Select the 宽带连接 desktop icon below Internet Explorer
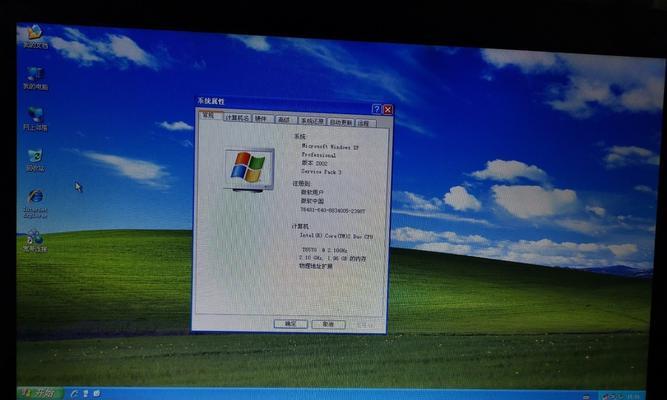667x400 pixels. (35, 241)
